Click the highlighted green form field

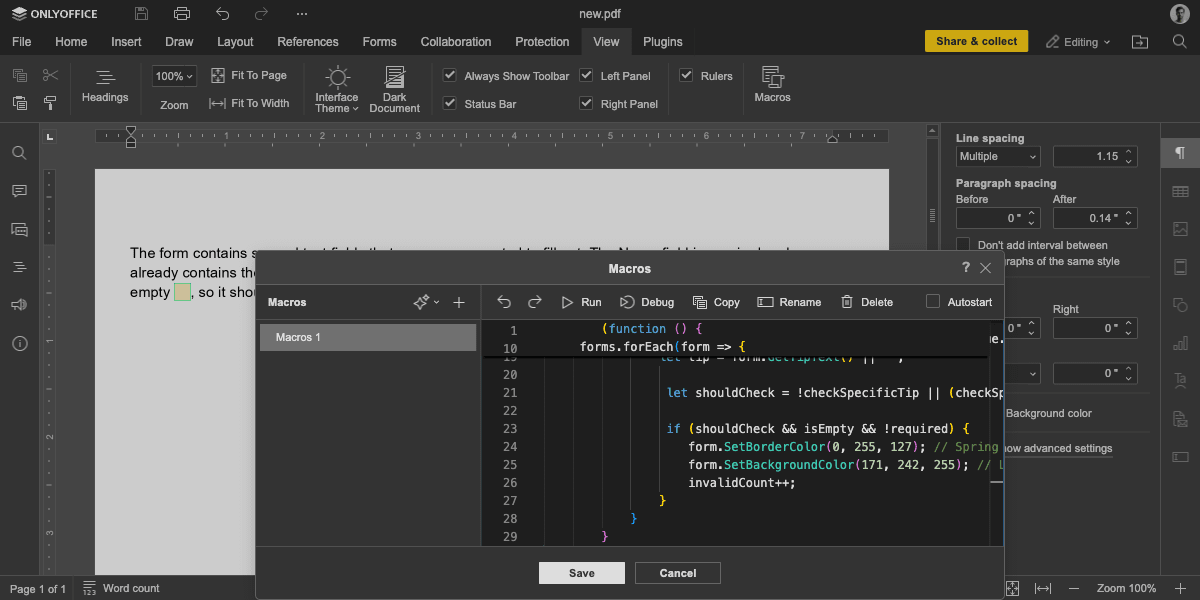(182, 292)
